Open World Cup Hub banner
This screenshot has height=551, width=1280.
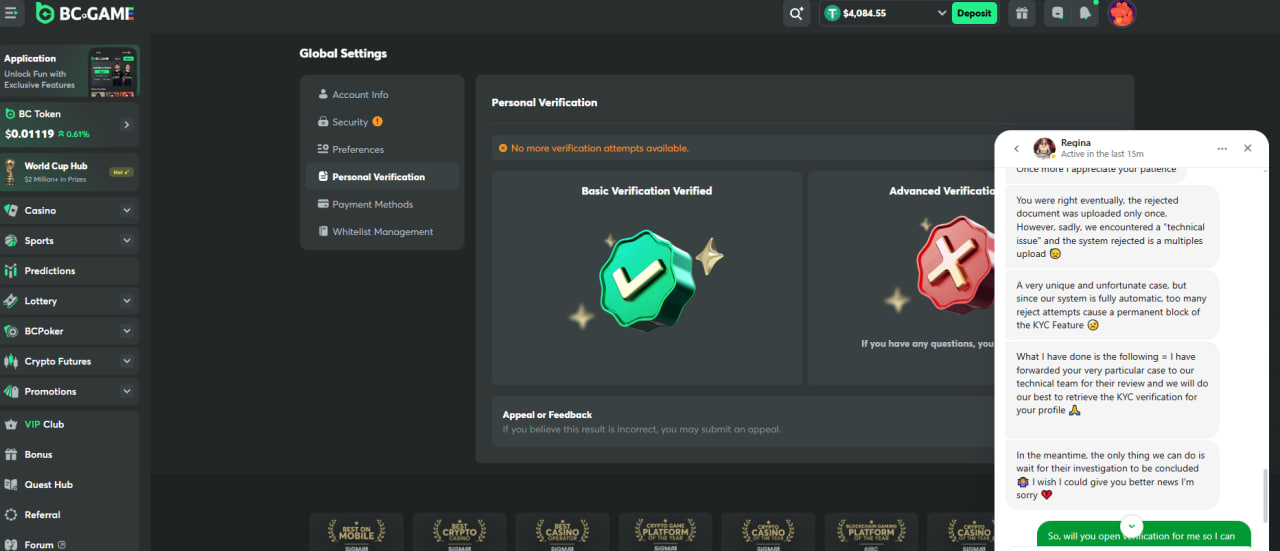pyautogui.click(x=70, y=172)
